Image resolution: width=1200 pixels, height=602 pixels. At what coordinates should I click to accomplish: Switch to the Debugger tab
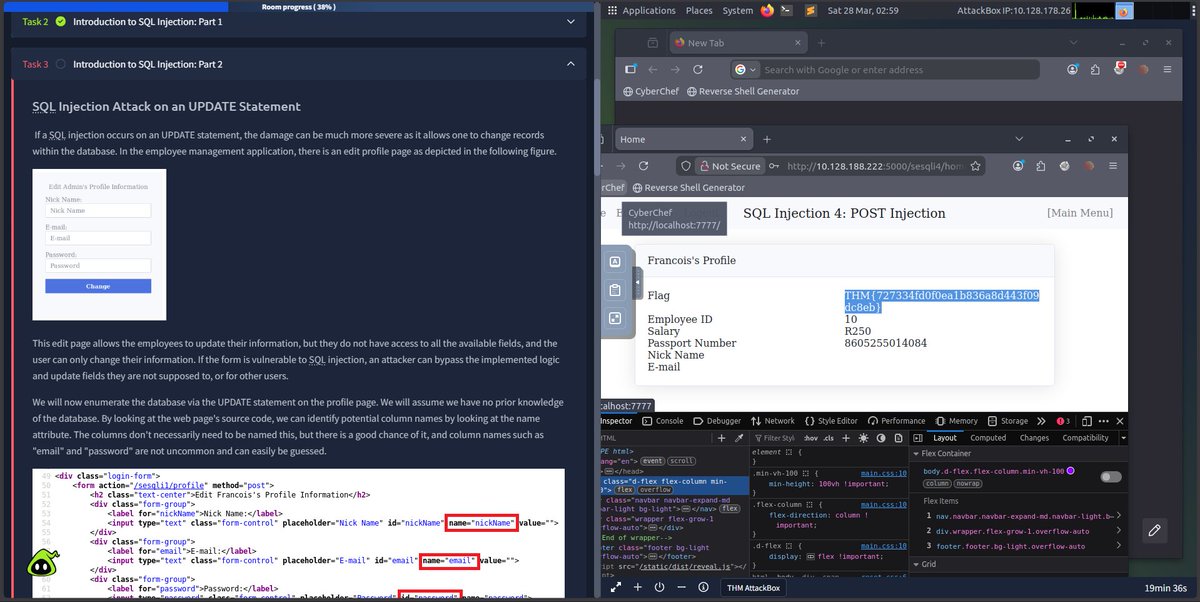point(716,421)
